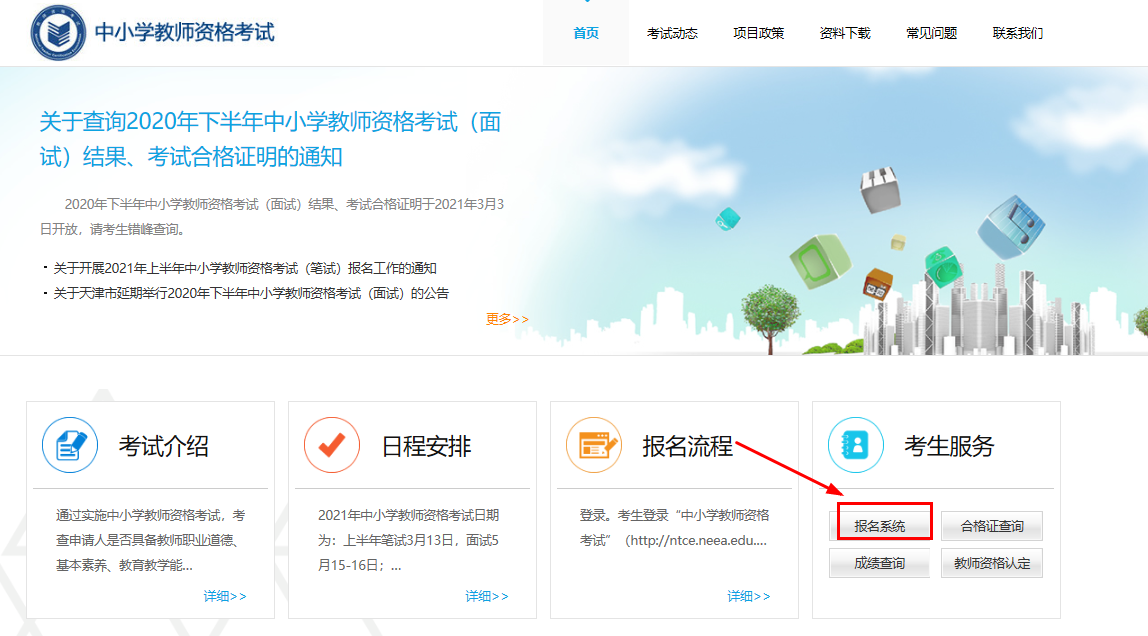
Task: Click the 教师资格认定 button
Action: pos(991,562)
